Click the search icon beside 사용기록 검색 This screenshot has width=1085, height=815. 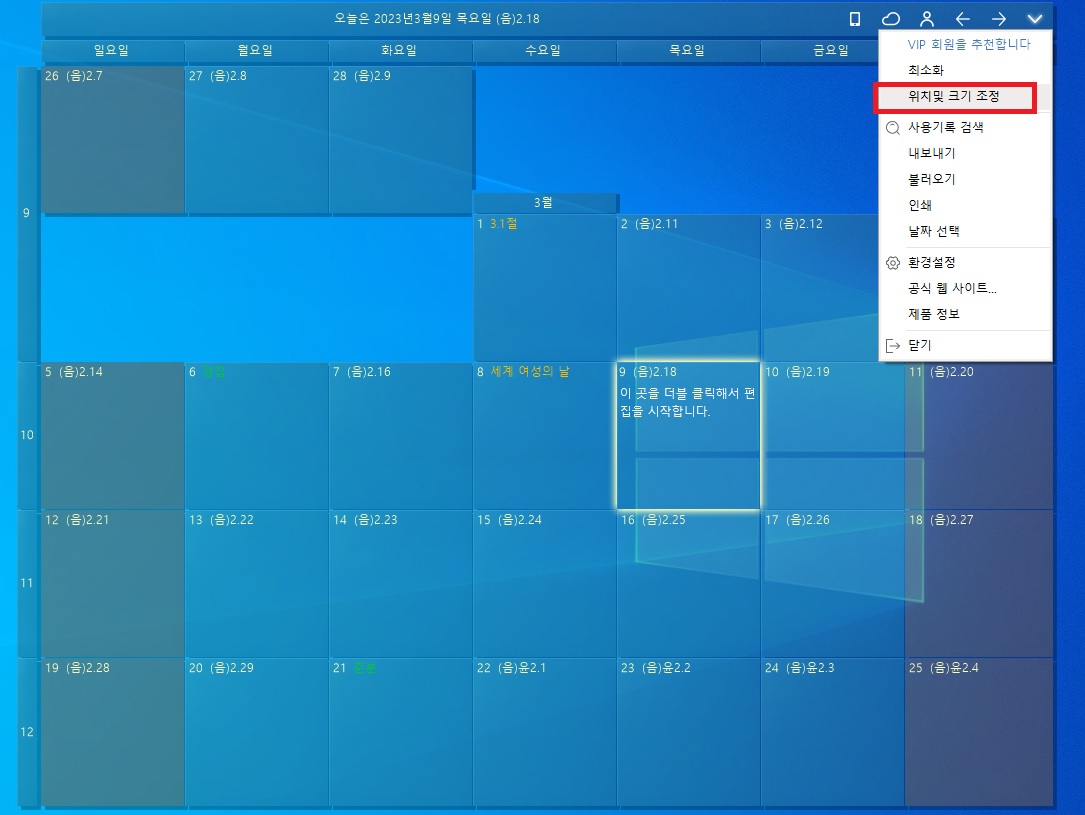point(893,127)
